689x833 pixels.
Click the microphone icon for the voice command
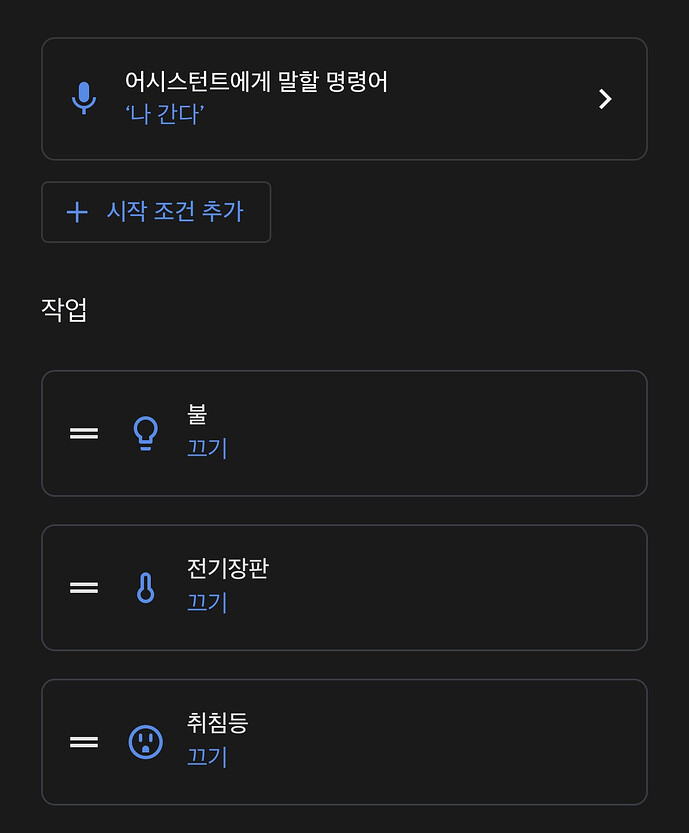(x=84, y=98)
